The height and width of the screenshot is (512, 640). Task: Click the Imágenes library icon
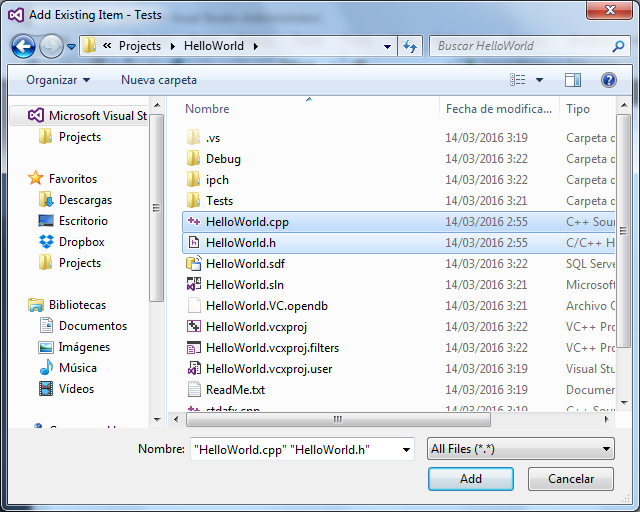point(46,347)
